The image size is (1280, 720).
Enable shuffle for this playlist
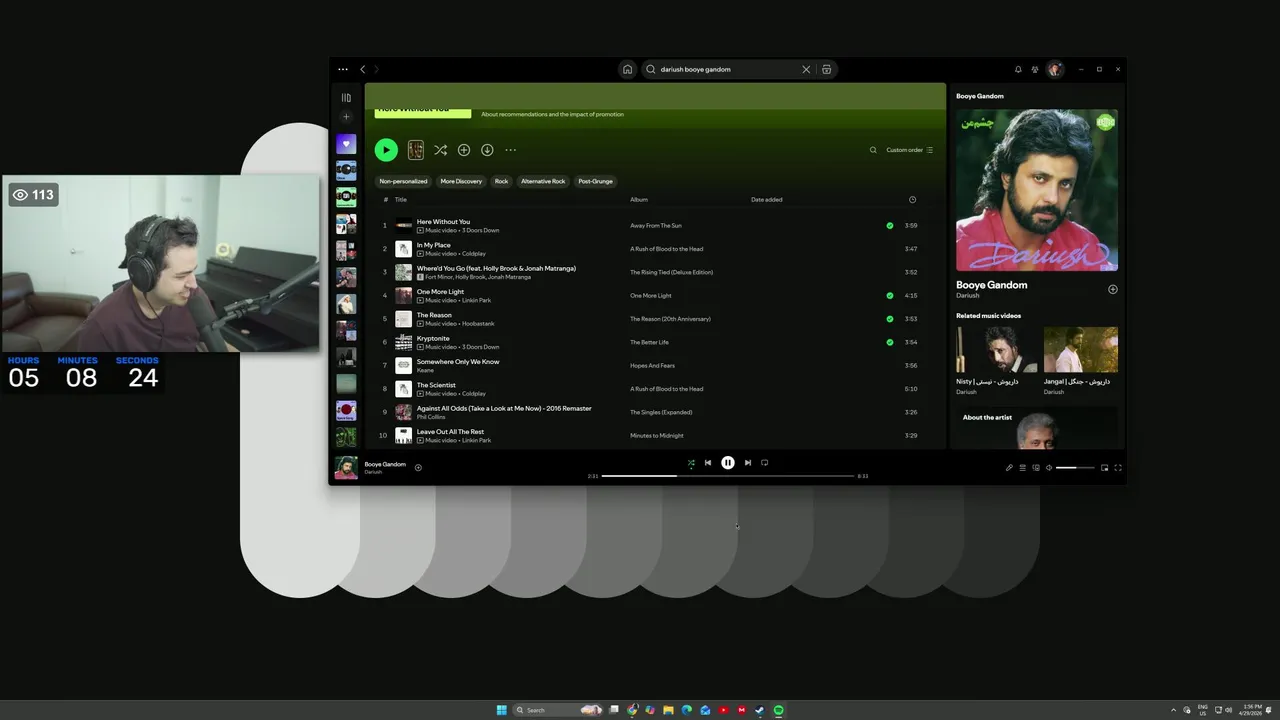(440, 150)
